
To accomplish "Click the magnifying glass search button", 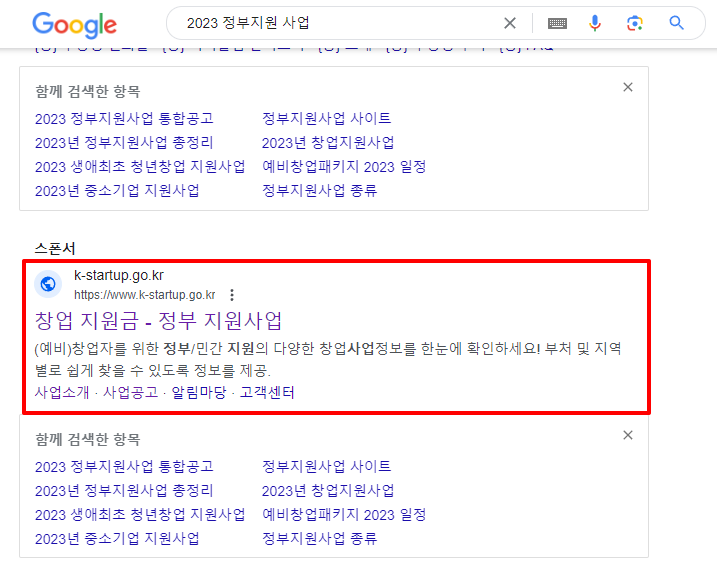I will (676, 22).
